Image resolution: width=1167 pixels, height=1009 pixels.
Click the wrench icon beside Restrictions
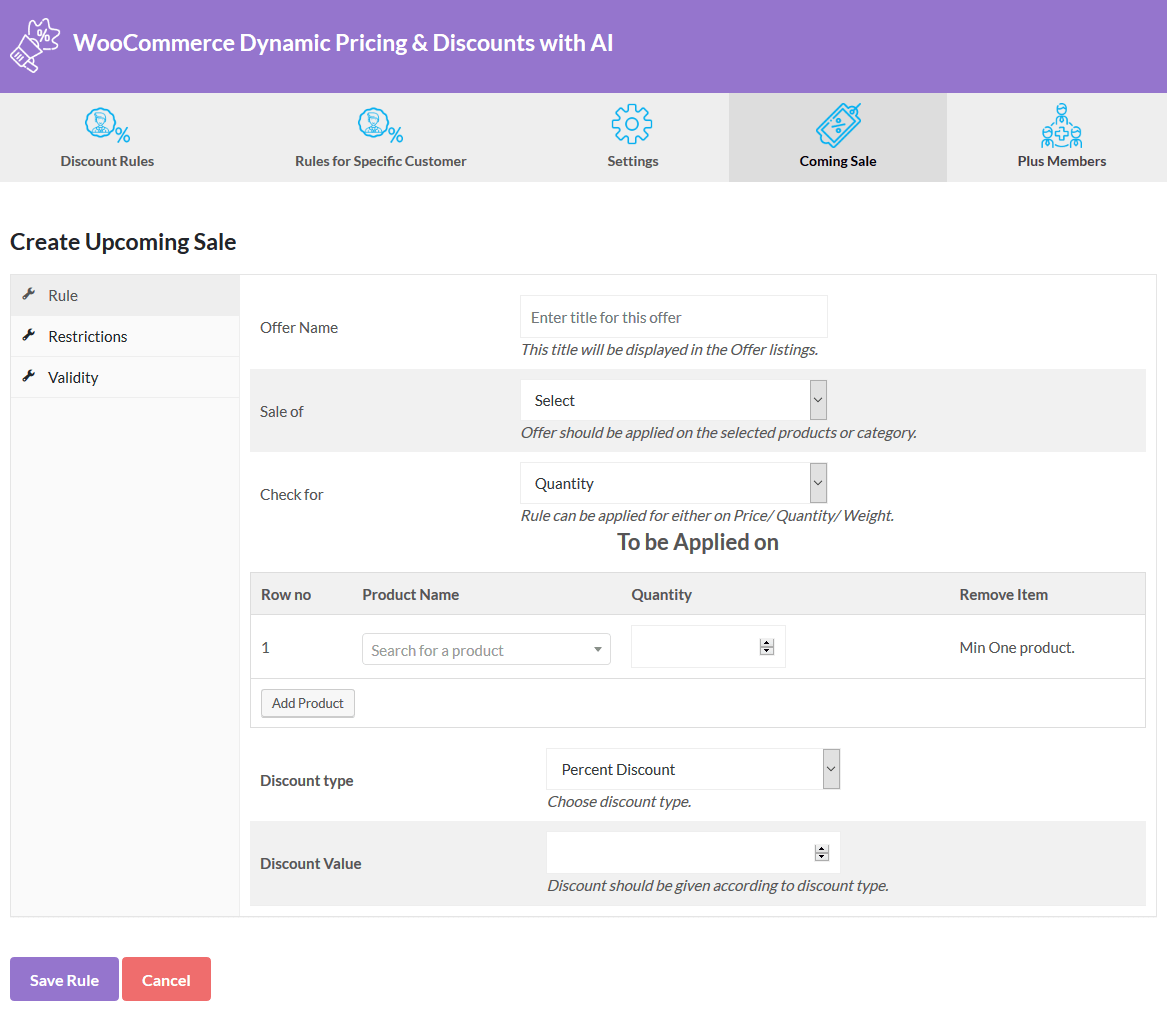point(30,336)
